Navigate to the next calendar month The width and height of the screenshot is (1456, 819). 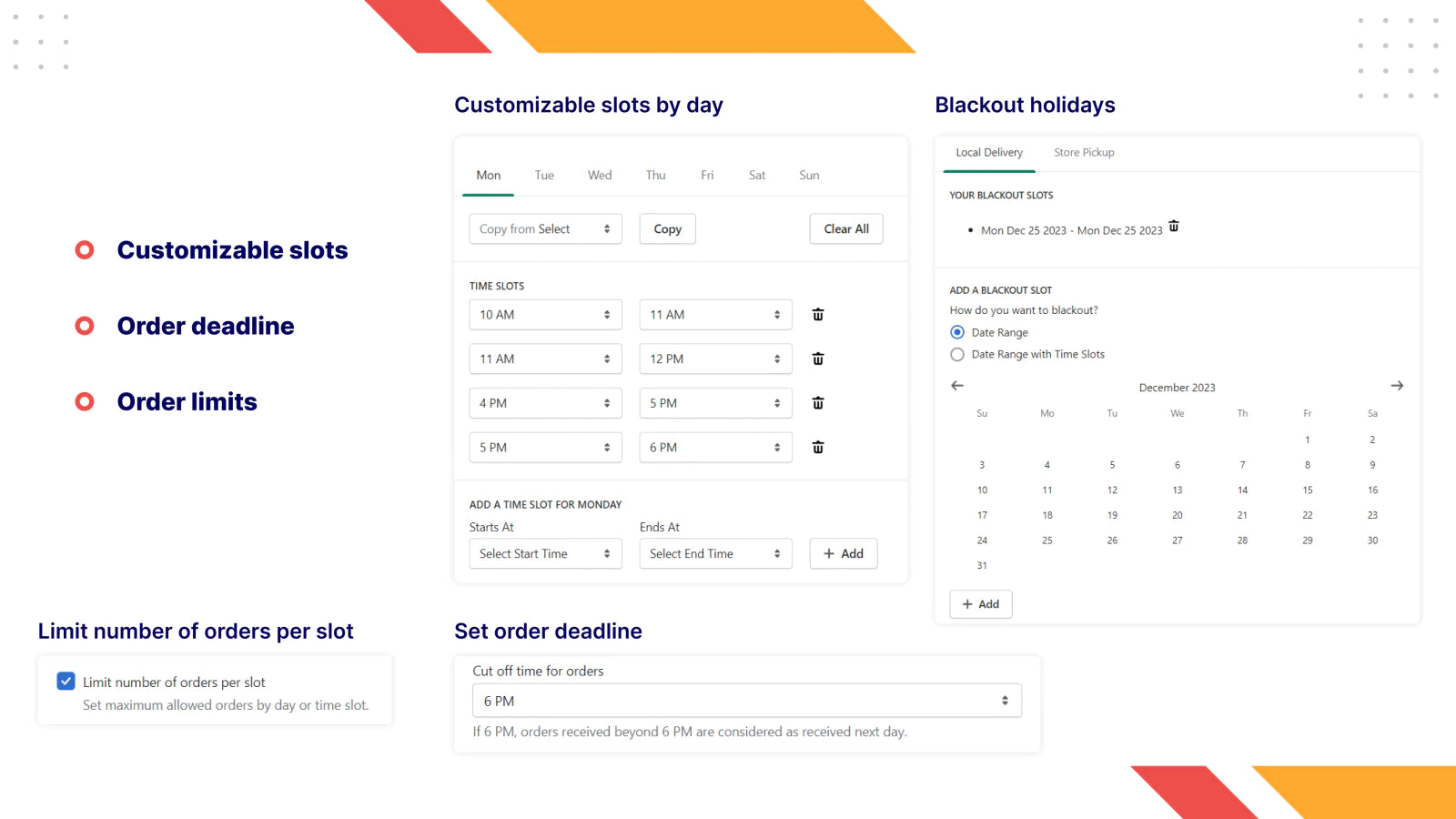pos(1397,386)
